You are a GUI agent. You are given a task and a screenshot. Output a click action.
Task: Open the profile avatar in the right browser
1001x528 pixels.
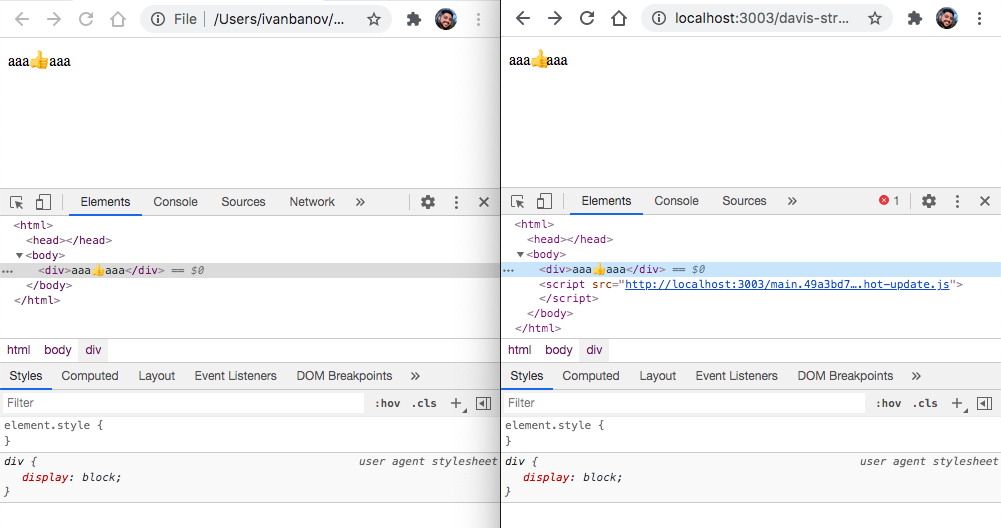pos(947,18)
